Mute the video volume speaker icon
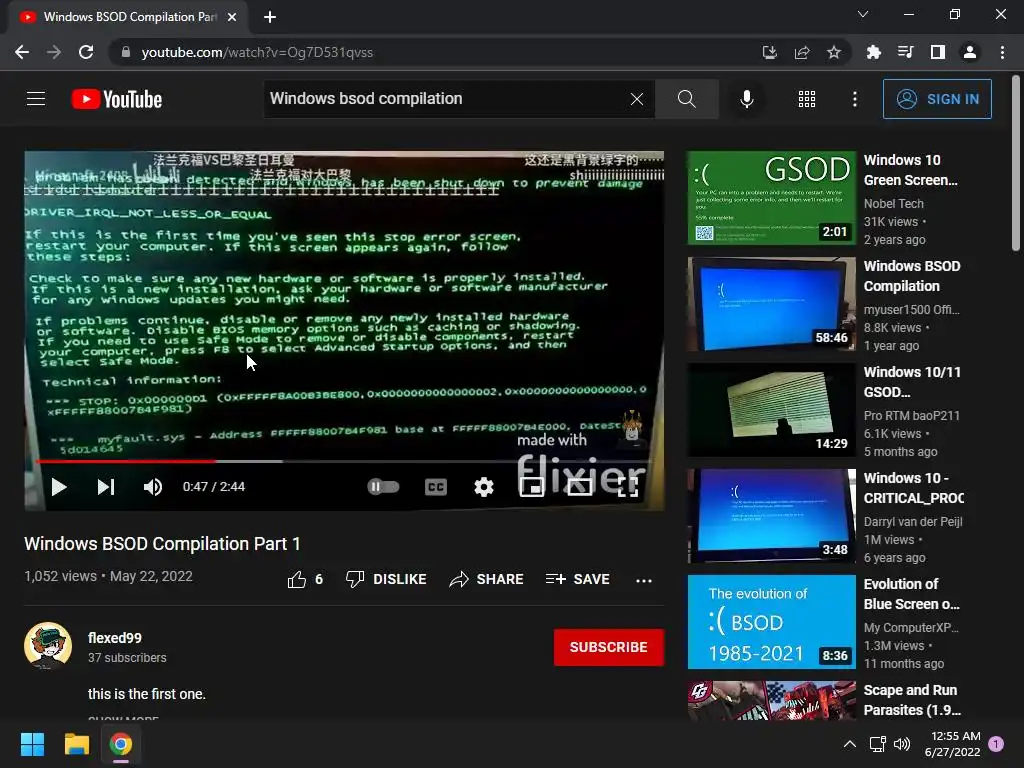 tap(153, 487)
